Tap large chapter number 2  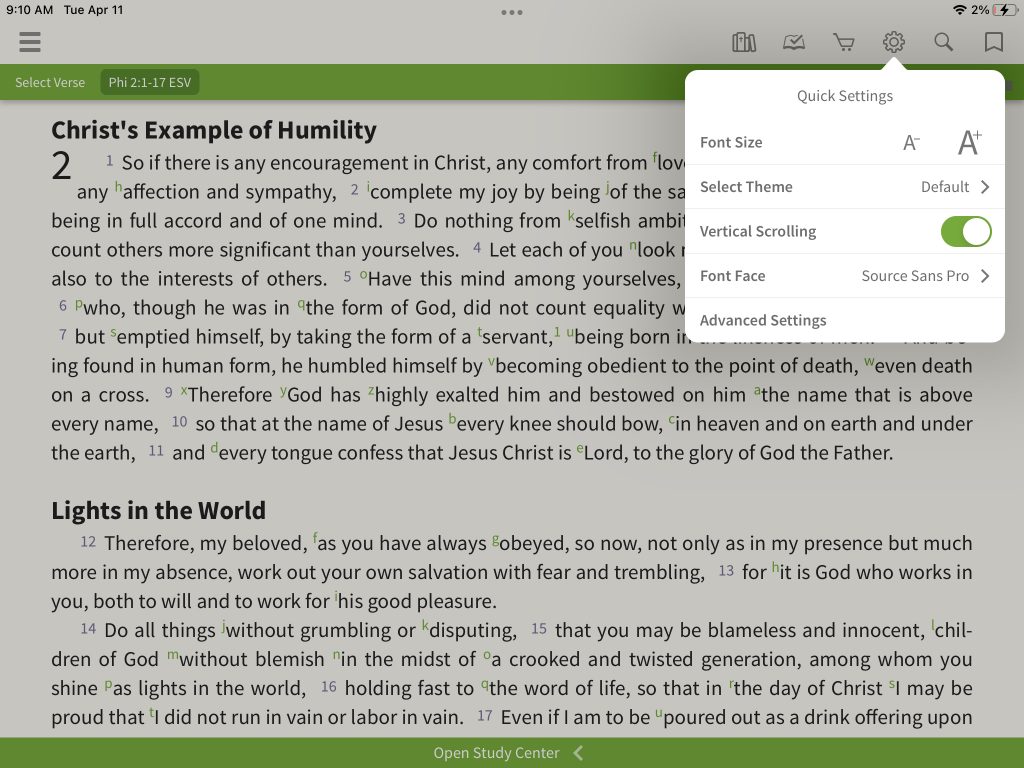pyautogui.click(x=61, y=165)
